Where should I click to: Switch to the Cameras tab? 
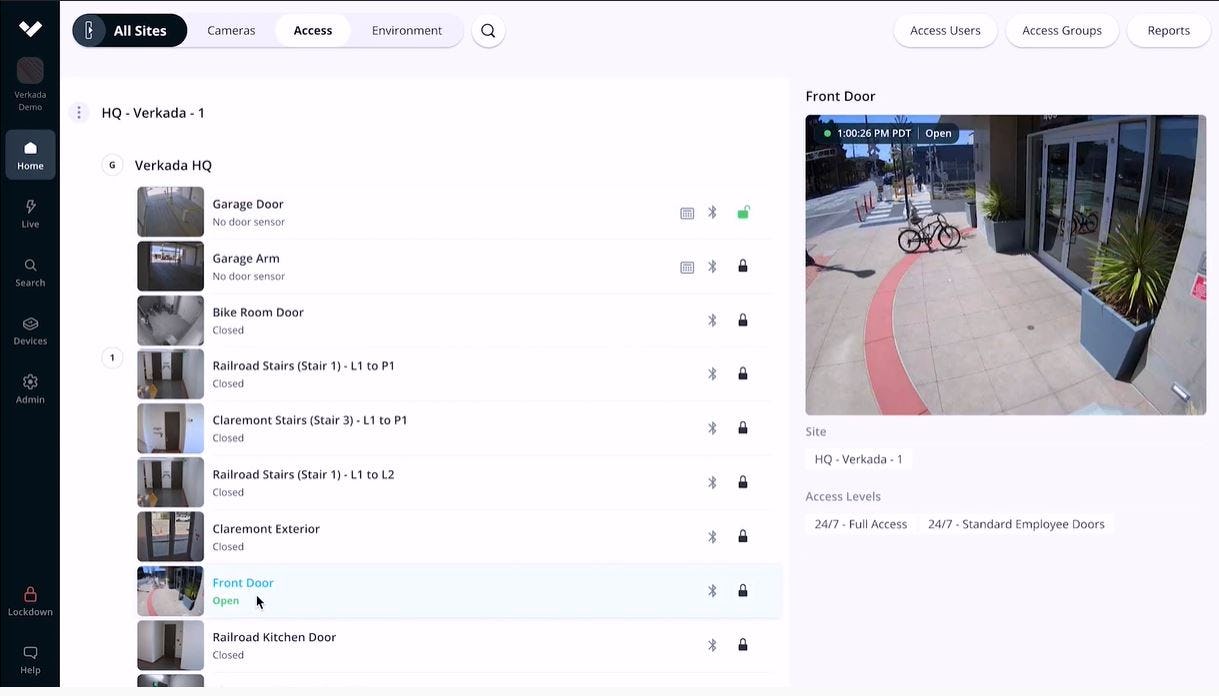point(231,30)
